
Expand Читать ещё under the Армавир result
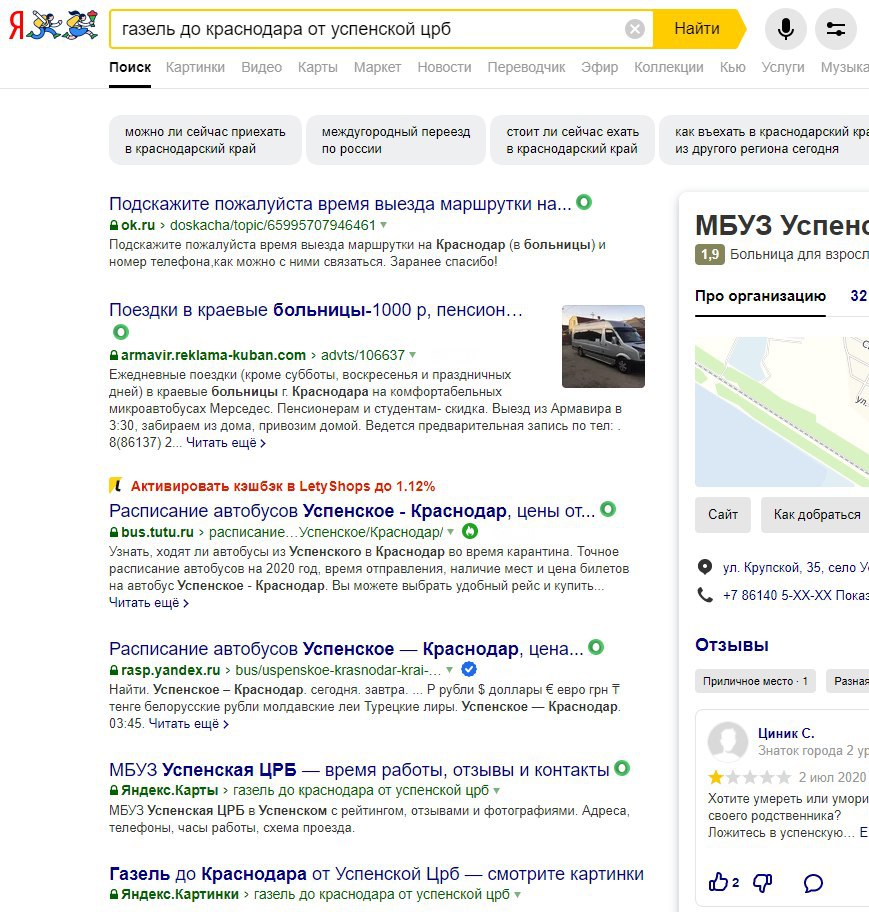[226, 443]
